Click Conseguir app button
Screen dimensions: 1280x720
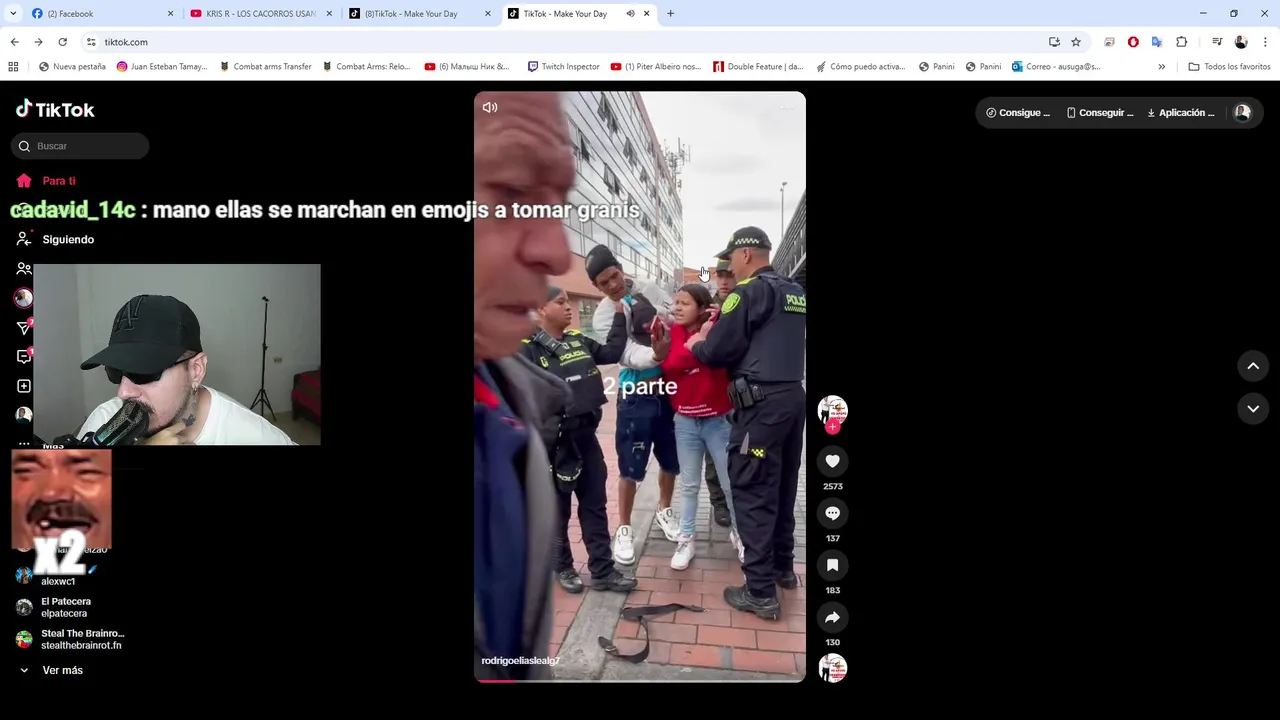1099,113
